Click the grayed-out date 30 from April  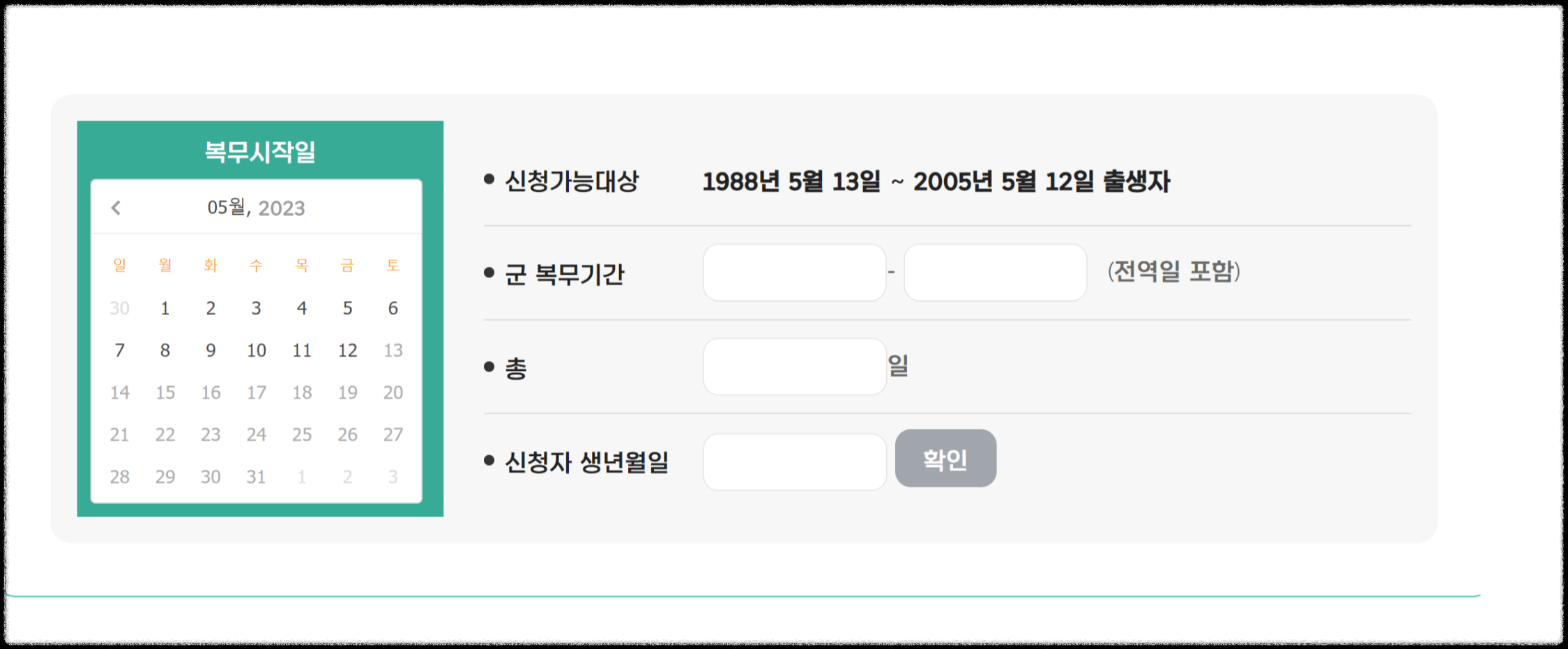point(119,308)
